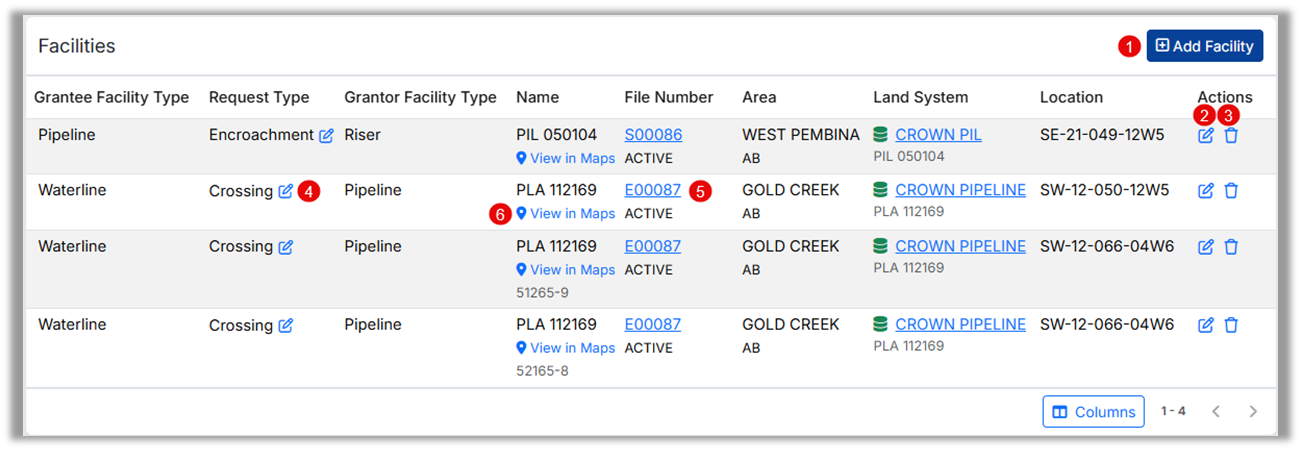Go to the previous page of facilities
This screenshot has height=451, width=1301.
tap(1216, 411)
